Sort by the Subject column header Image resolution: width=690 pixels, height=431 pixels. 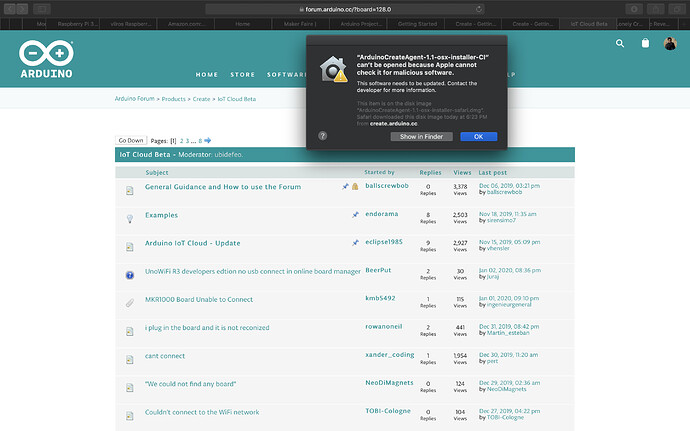157,173
